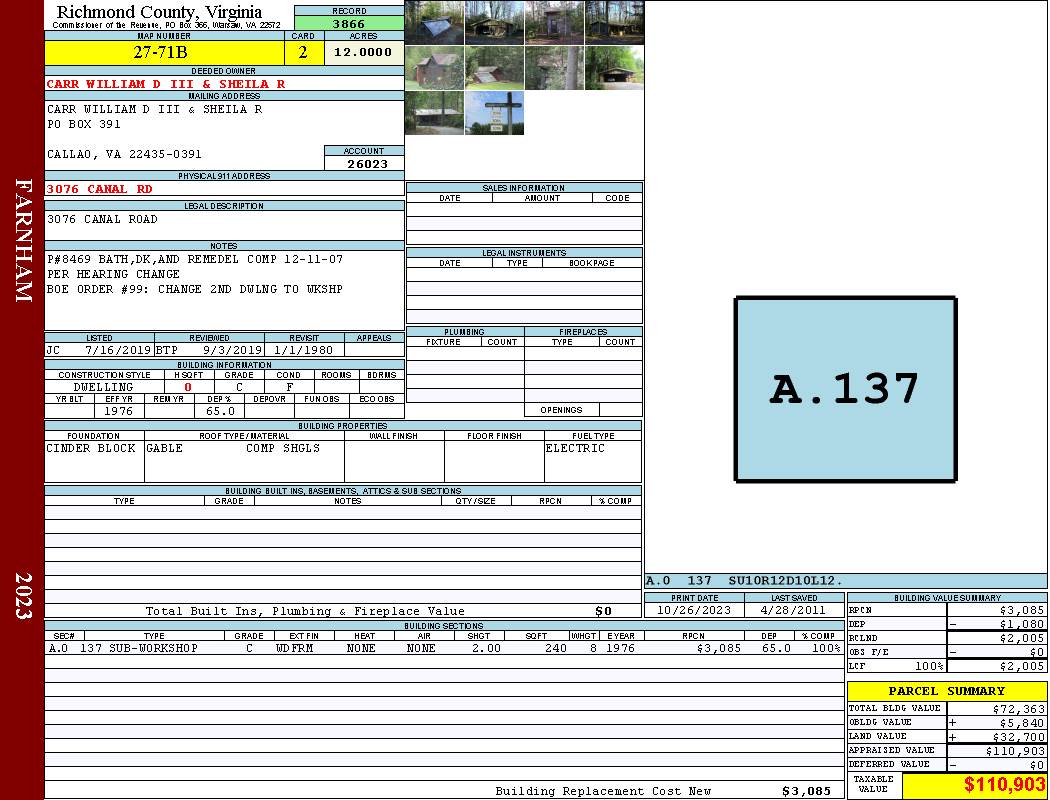Select the DEP % value 65.0 in building information
Viewport: 1050px width, 800px height.
pyautogui.click(x=220, y=411)
